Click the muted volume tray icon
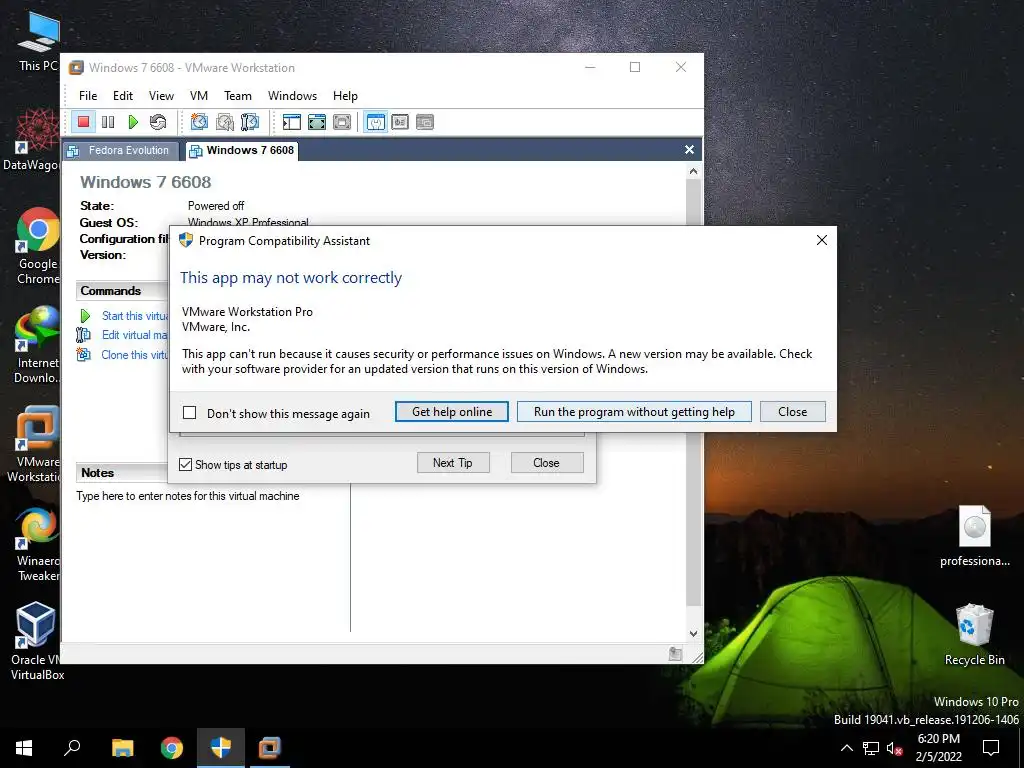Viewport: 1024px width, 768px height. tap(894, 748)
